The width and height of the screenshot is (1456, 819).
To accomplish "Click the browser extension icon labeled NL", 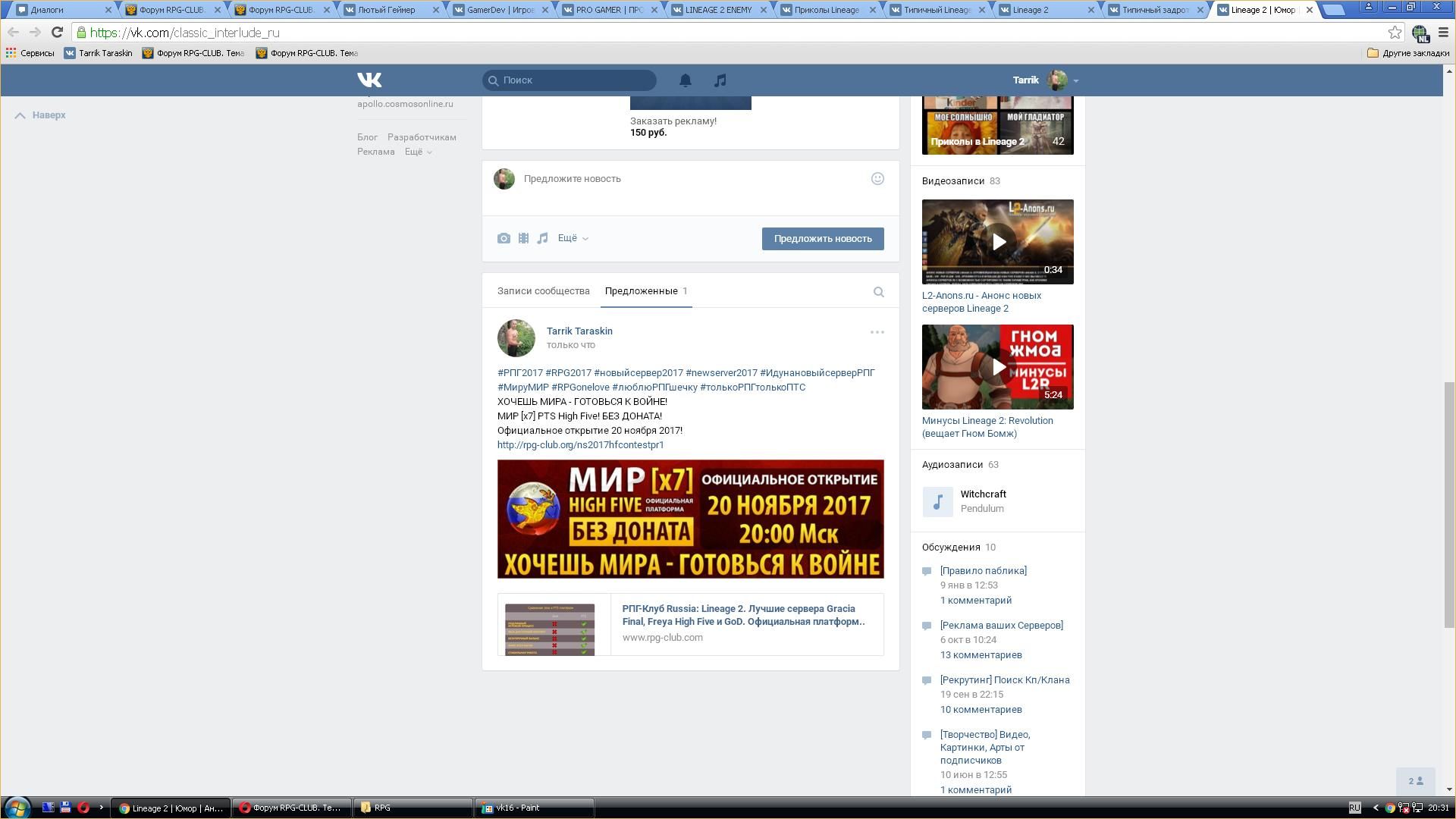I will 1420,33.
